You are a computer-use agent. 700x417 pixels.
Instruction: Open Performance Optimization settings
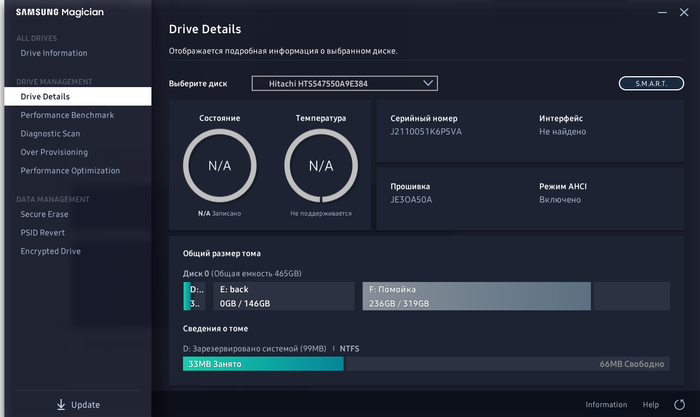(70, 170)
